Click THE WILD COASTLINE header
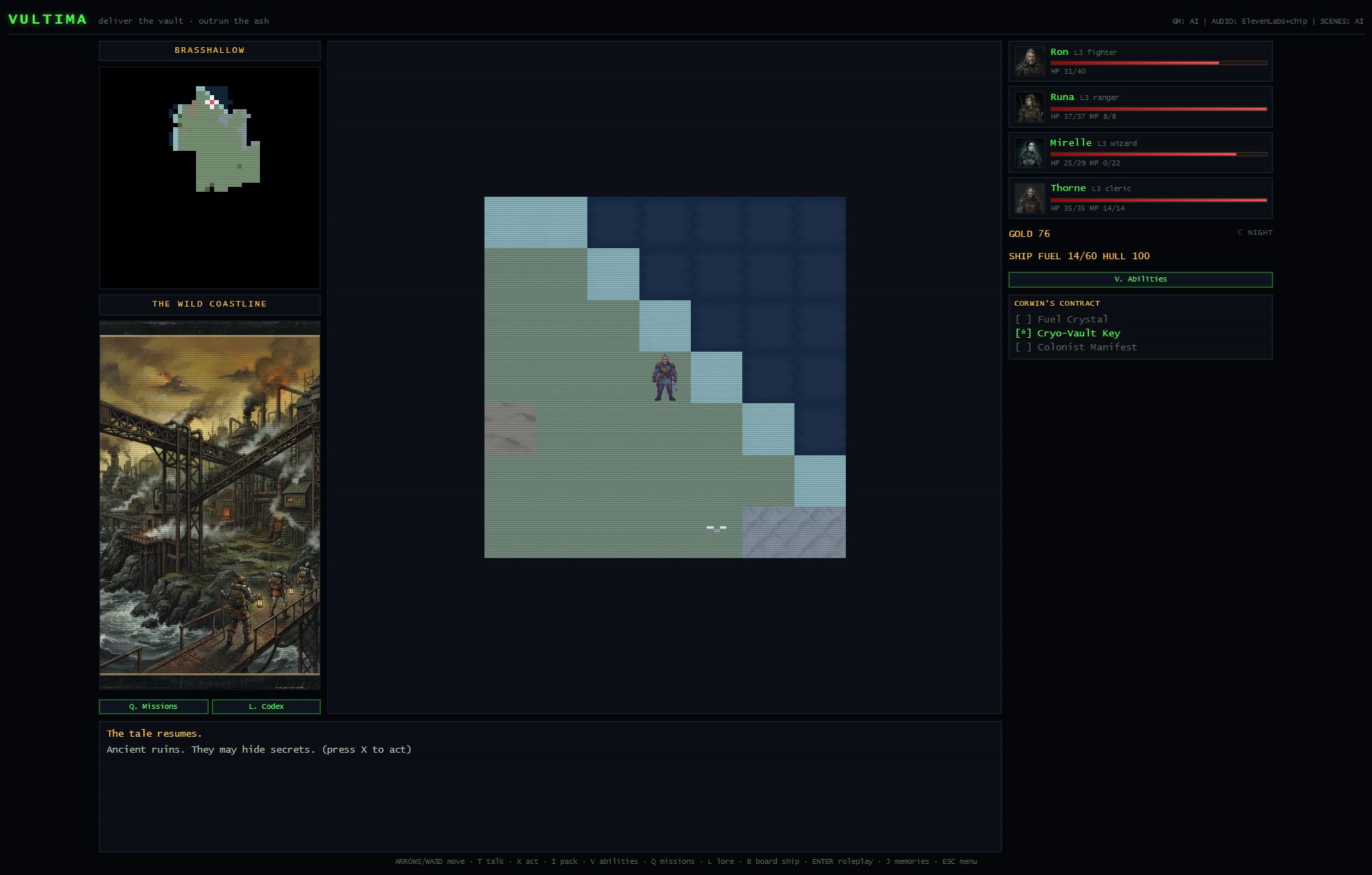 (210, 304)
